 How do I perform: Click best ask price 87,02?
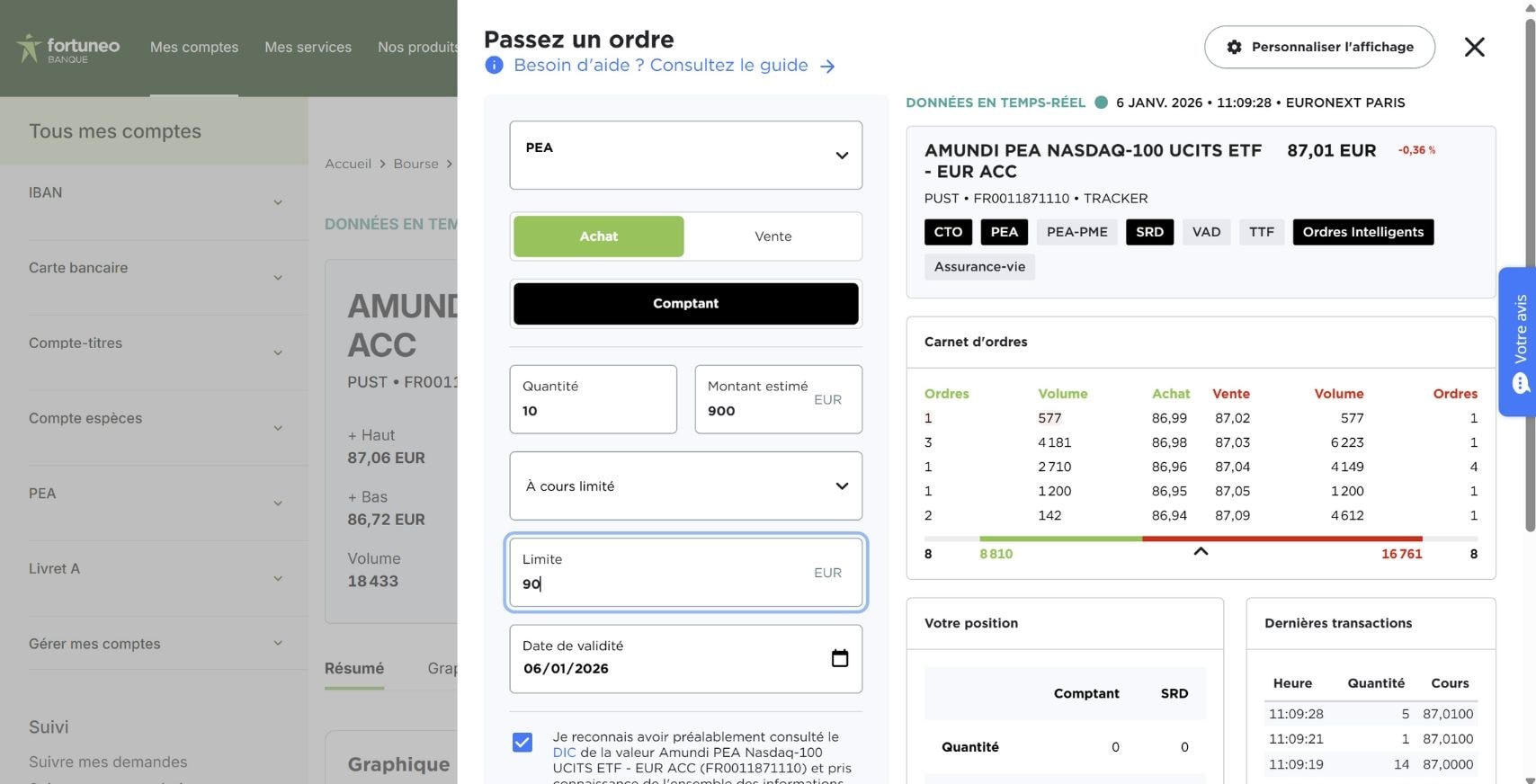point(1232,418)
